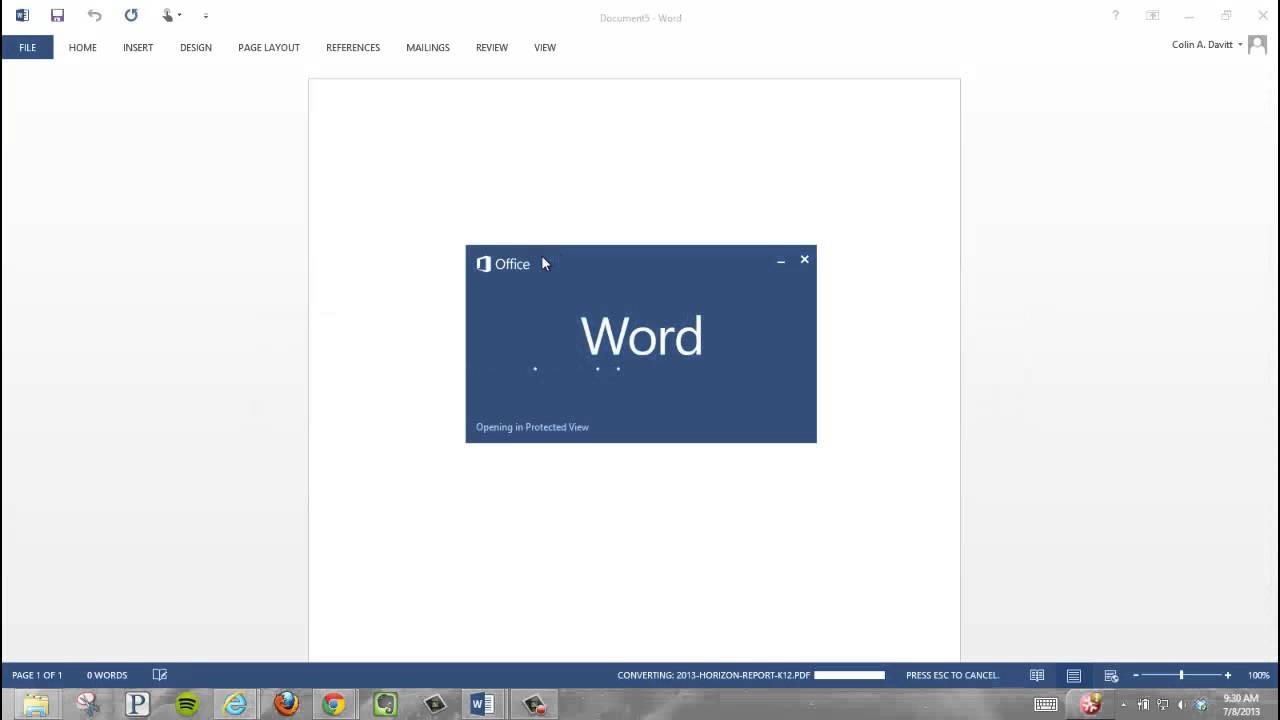This screenshot has width=1280, height=720.
Task: Switch to Read Mode view
Action: pyautogui.click(x=1037, y=675)
